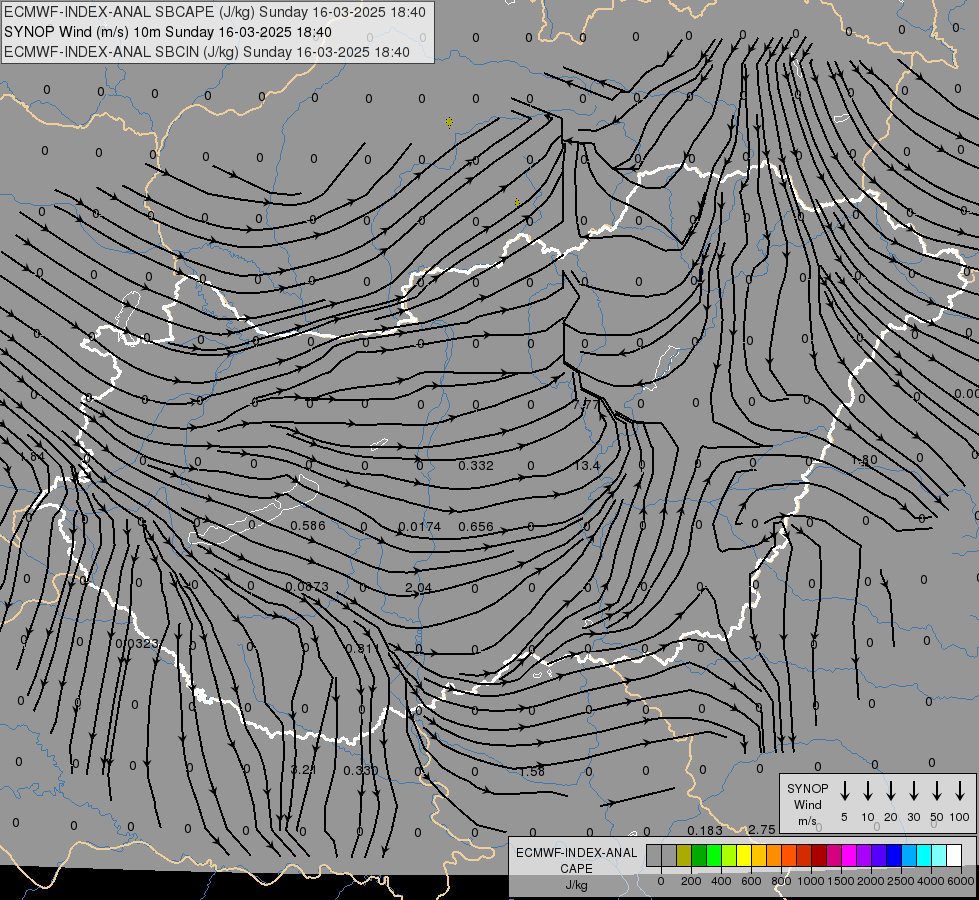Viewport: 979px width, 900px height.
Task: Click the 7.77 value on the map
Action: coord(586,404)
